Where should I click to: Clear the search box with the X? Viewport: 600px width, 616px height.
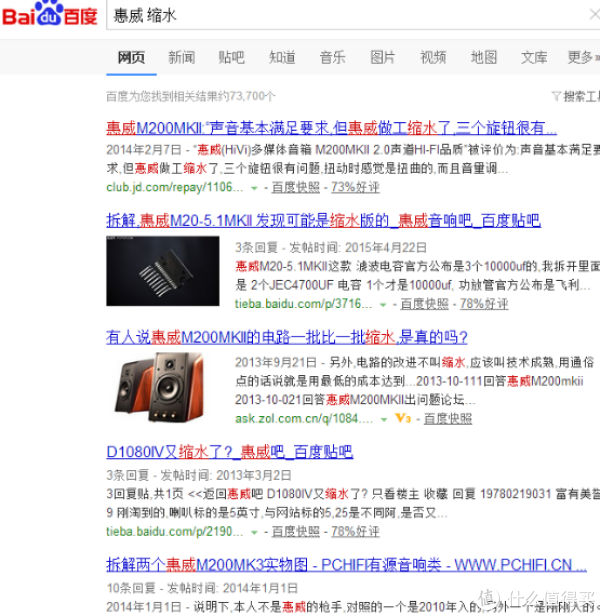point(594,15)
